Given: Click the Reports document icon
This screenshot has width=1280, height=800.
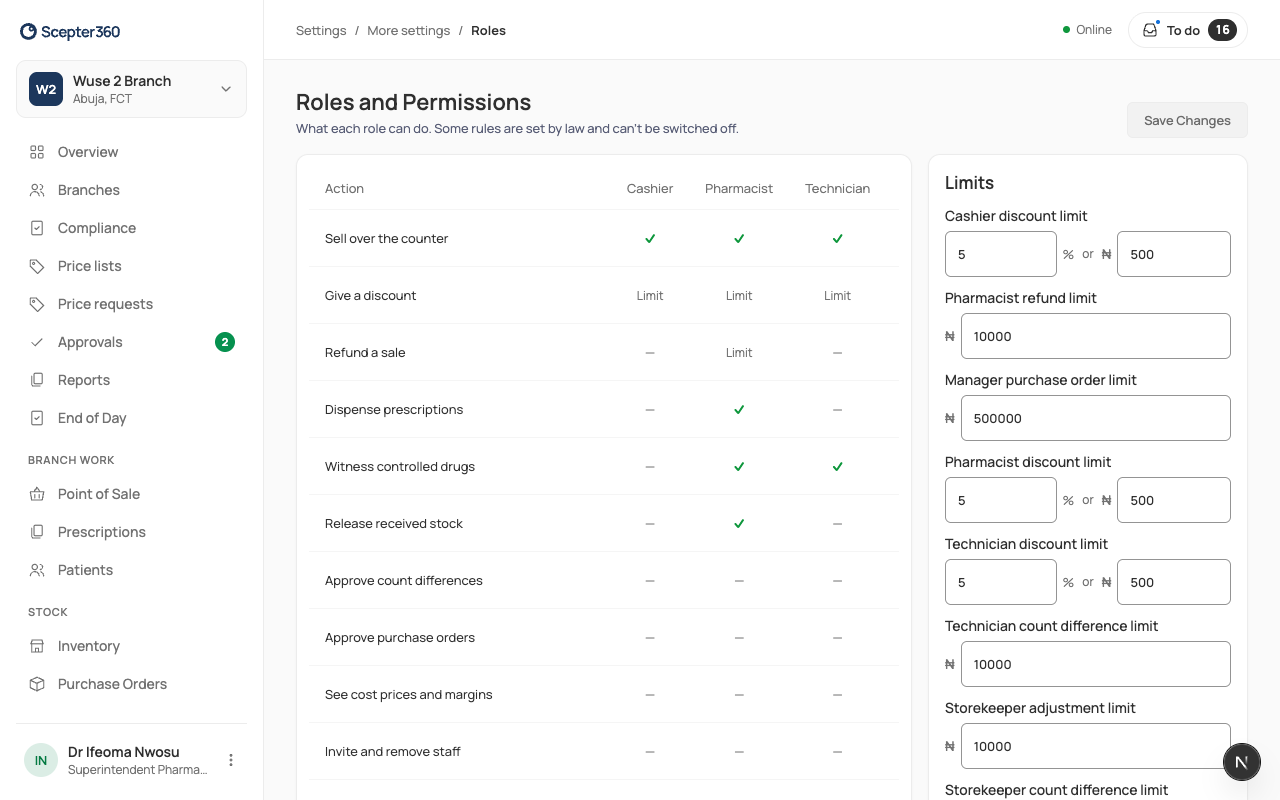Looking at the screenshot, I should [37, 380].
